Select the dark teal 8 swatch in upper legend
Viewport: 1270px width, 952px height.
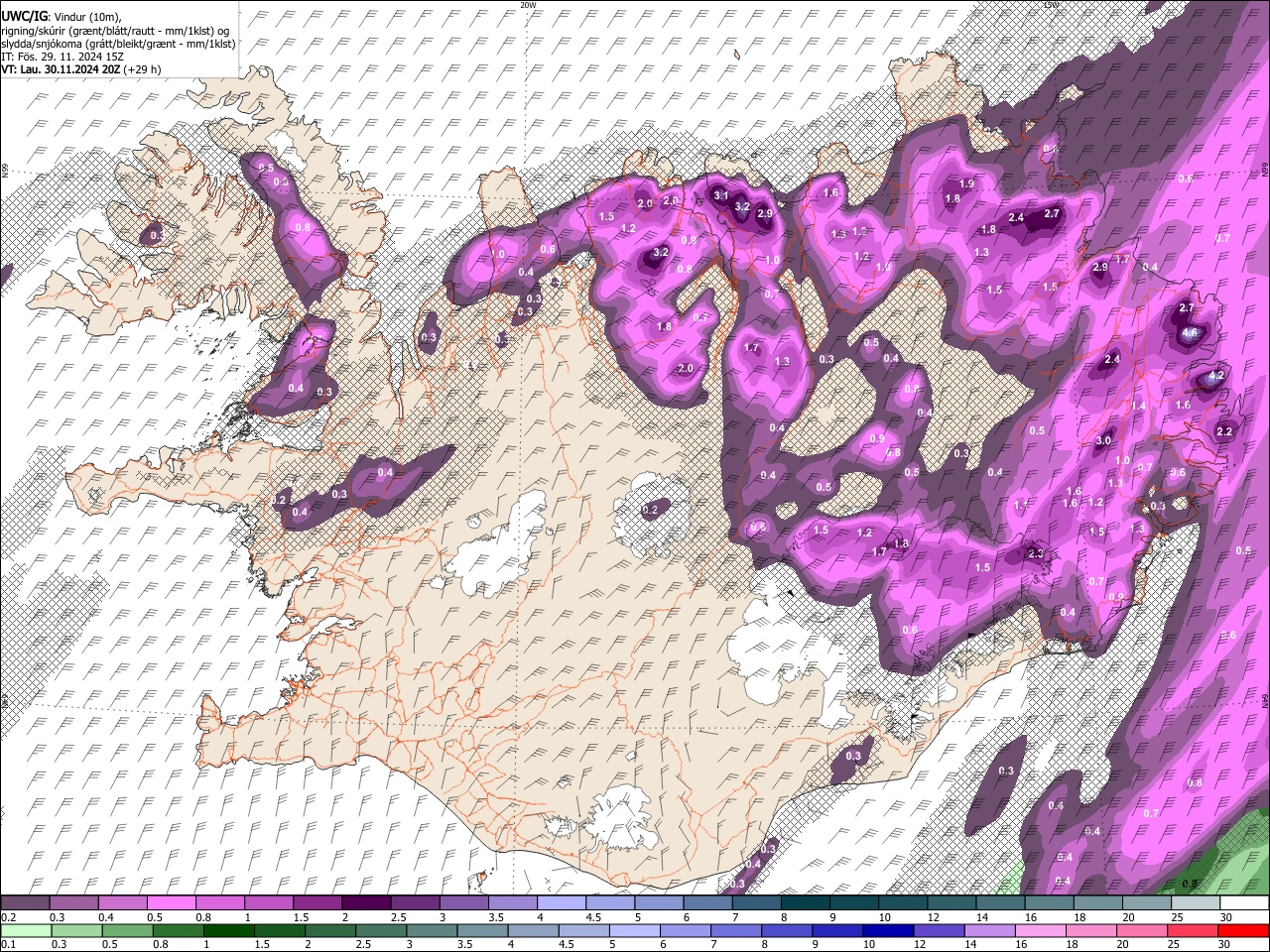pos(806,903)
